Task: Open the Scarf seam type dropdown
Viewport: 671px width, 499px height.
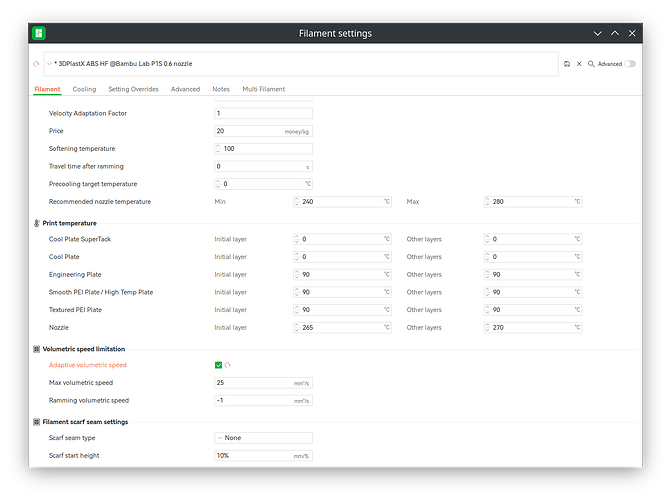Action: coord(263,438)
